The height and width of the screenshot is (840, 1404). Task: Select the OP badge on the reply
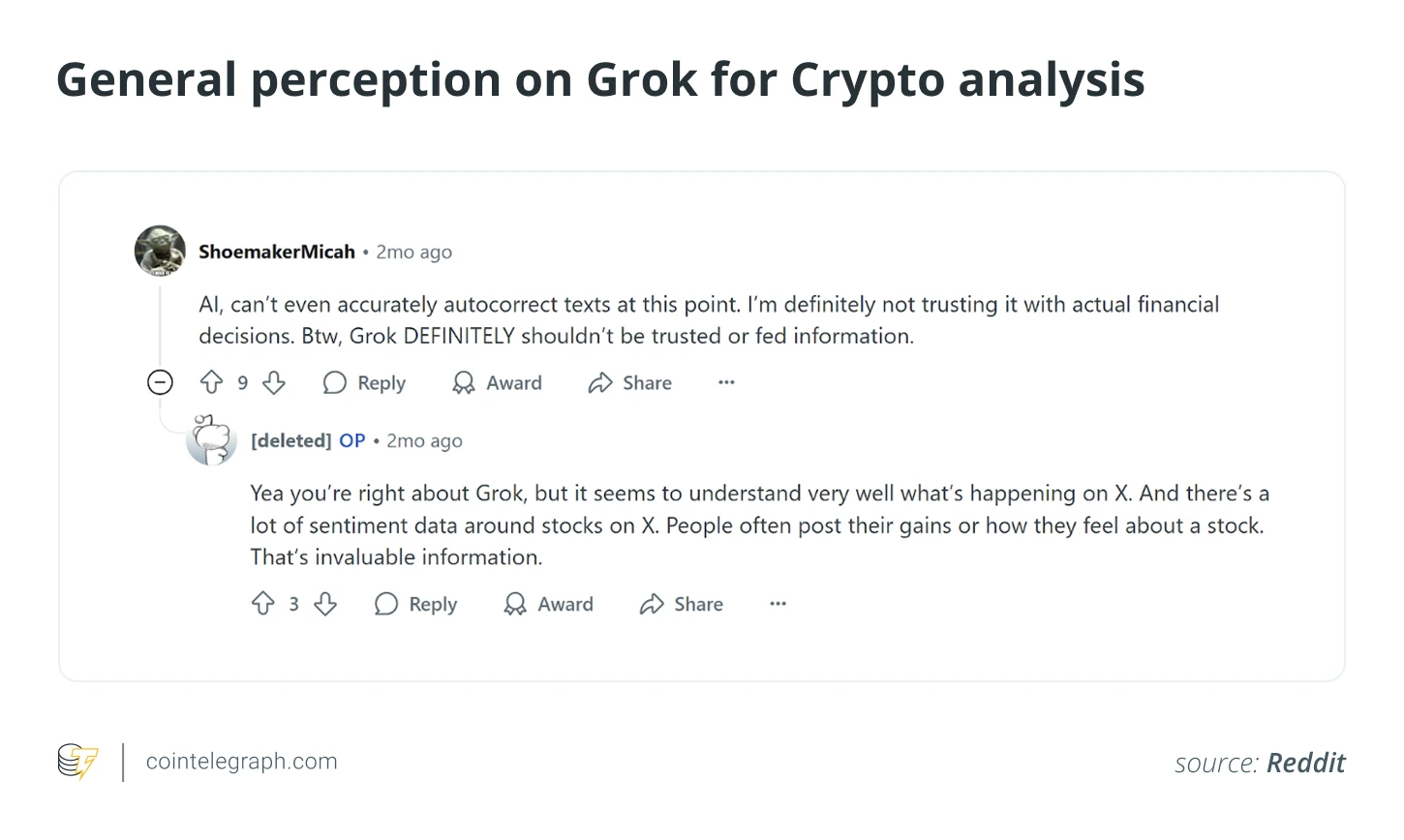click(x=351, y=440)
